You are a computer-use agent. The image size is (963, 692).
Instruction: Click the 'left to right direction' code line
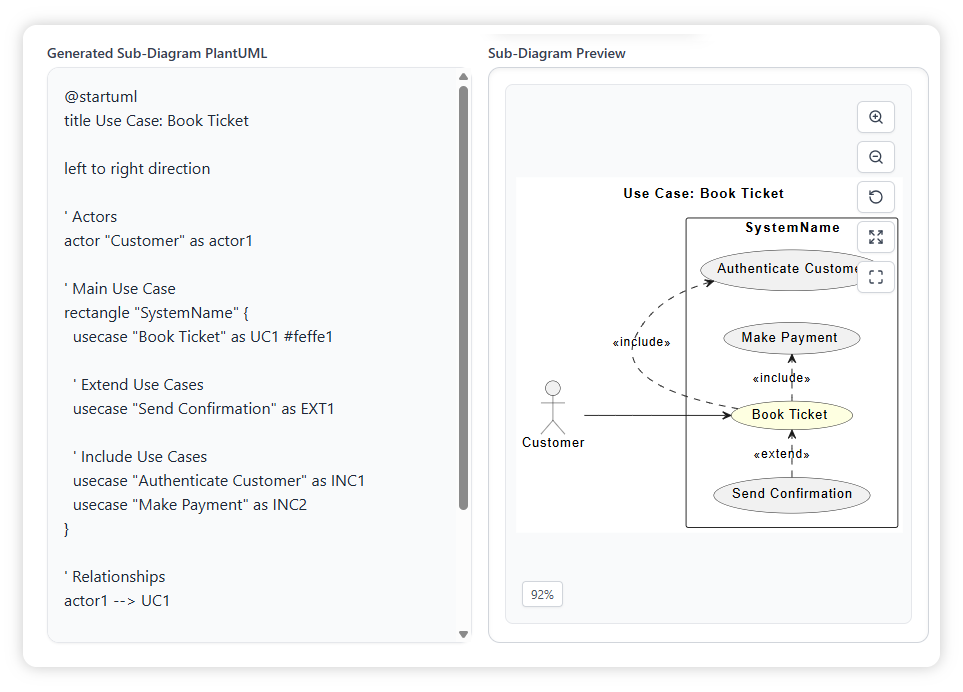click(137, 169)
